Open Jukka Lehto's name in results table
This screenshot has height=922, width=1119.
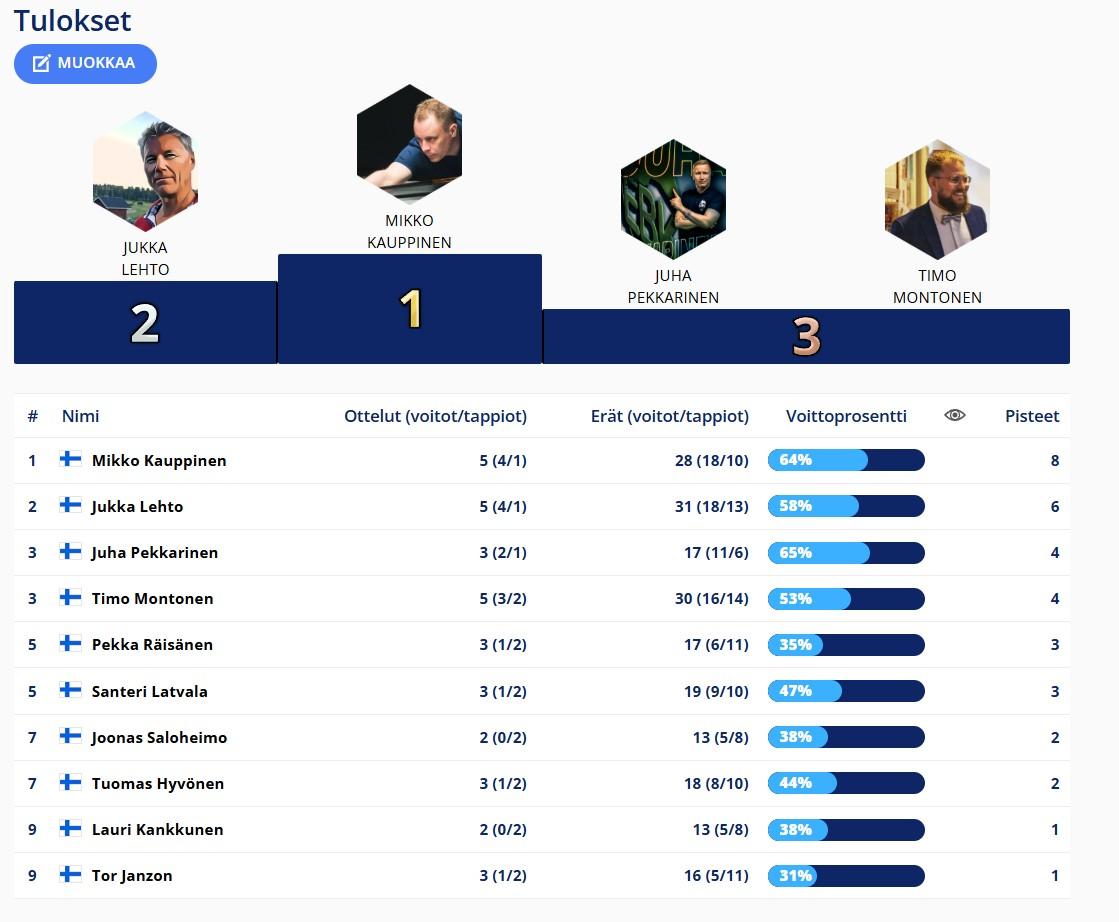click(x=137, y=506)
